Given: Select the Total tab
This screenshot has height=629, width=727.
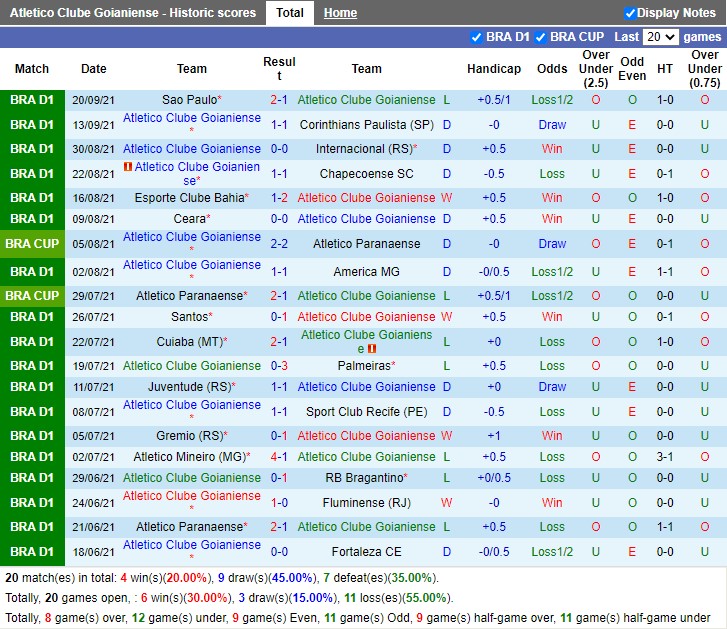Looking at the screenshot, I should click(290, 13).
